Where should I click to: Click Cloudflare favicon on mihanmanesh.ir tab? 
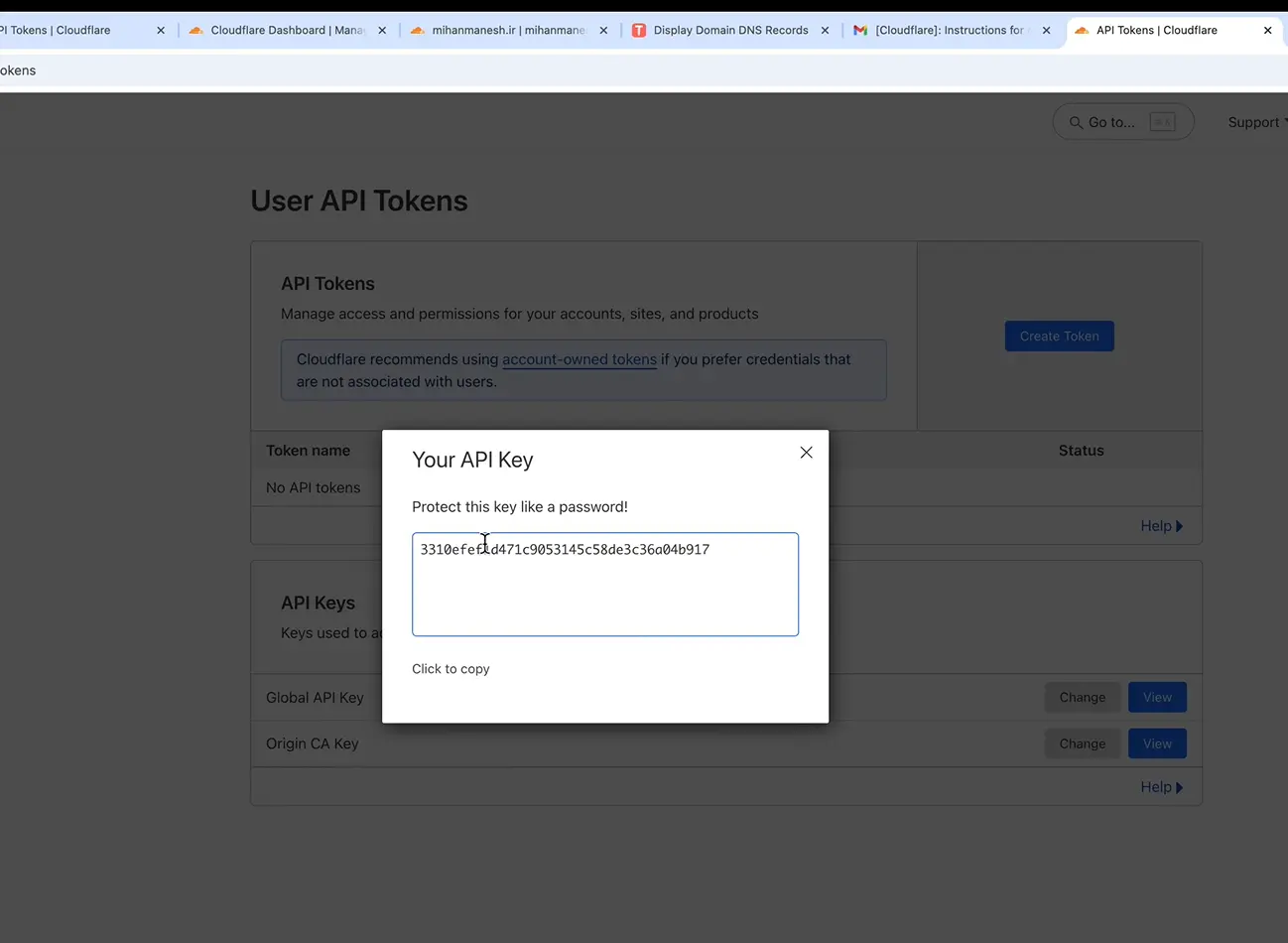click(x=418, y=31)
